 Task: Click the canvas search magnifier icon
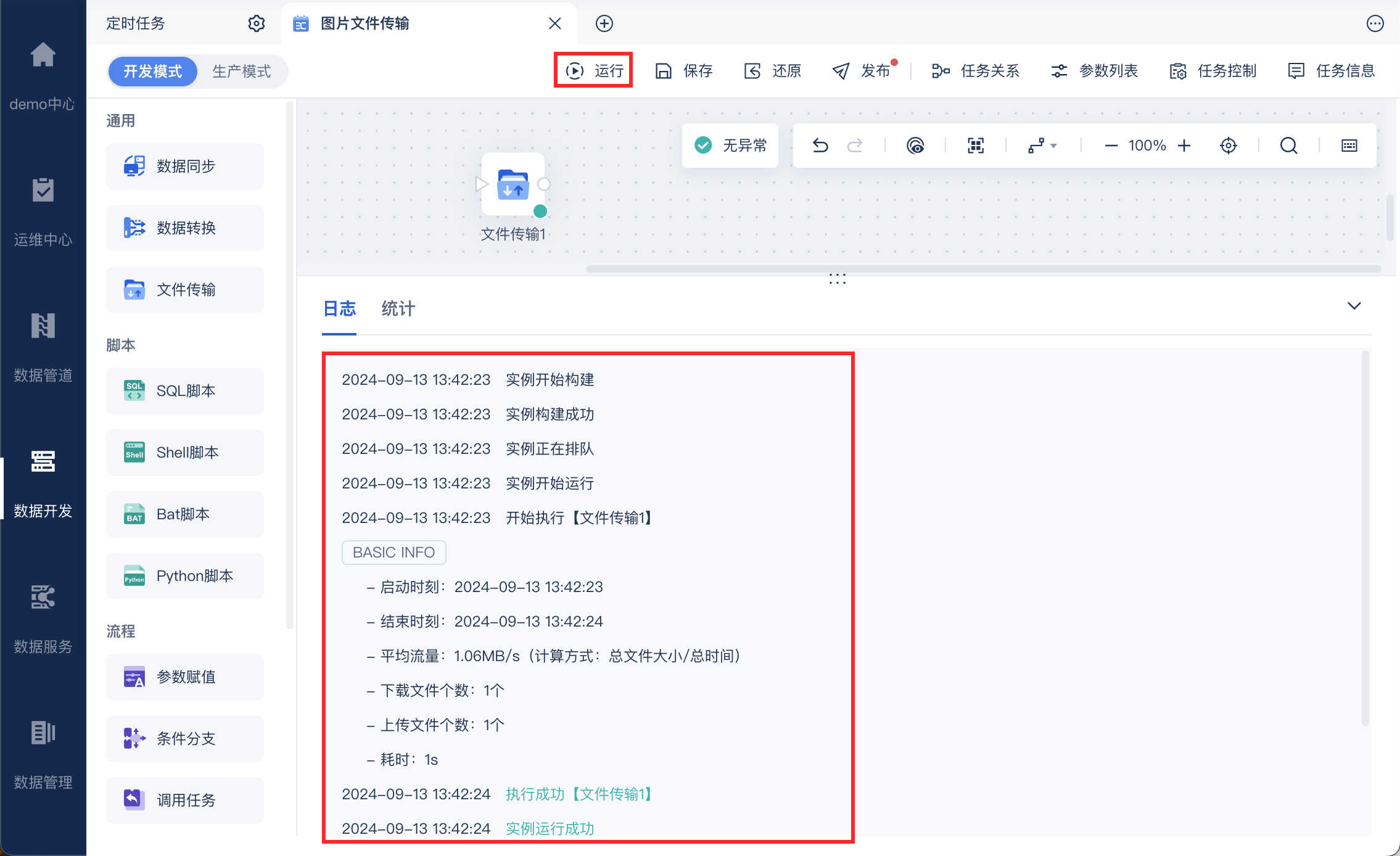(1288, 146)
